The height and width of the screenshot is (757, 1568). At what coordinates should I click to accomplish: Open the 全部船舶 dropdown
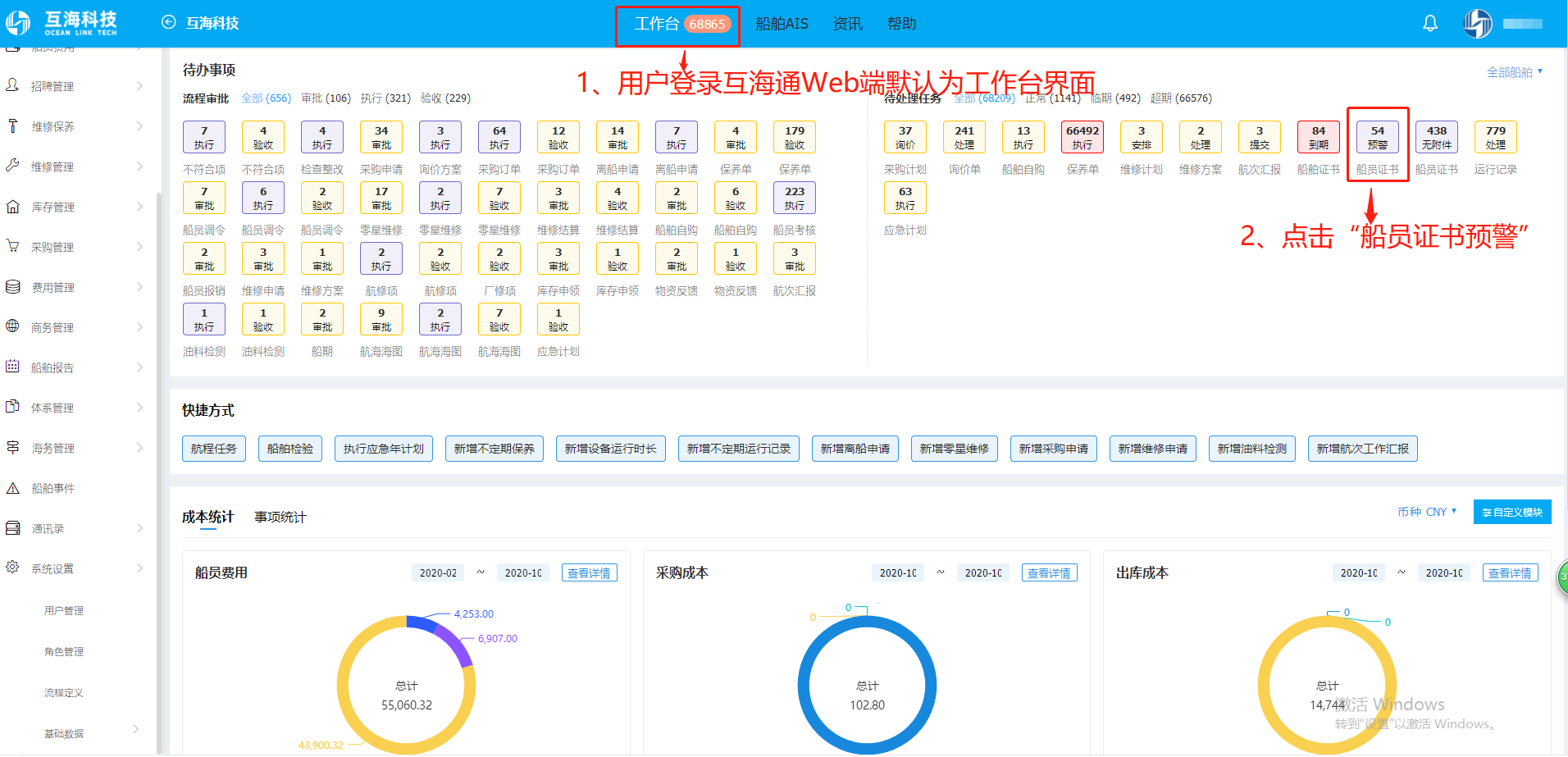click(1515, 72)
